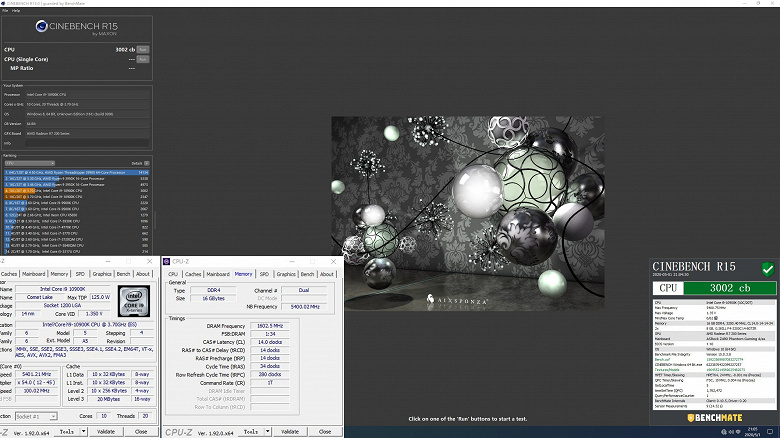Switch to Mainboard tab in right CPU-Z window

(x=219, y=273)
